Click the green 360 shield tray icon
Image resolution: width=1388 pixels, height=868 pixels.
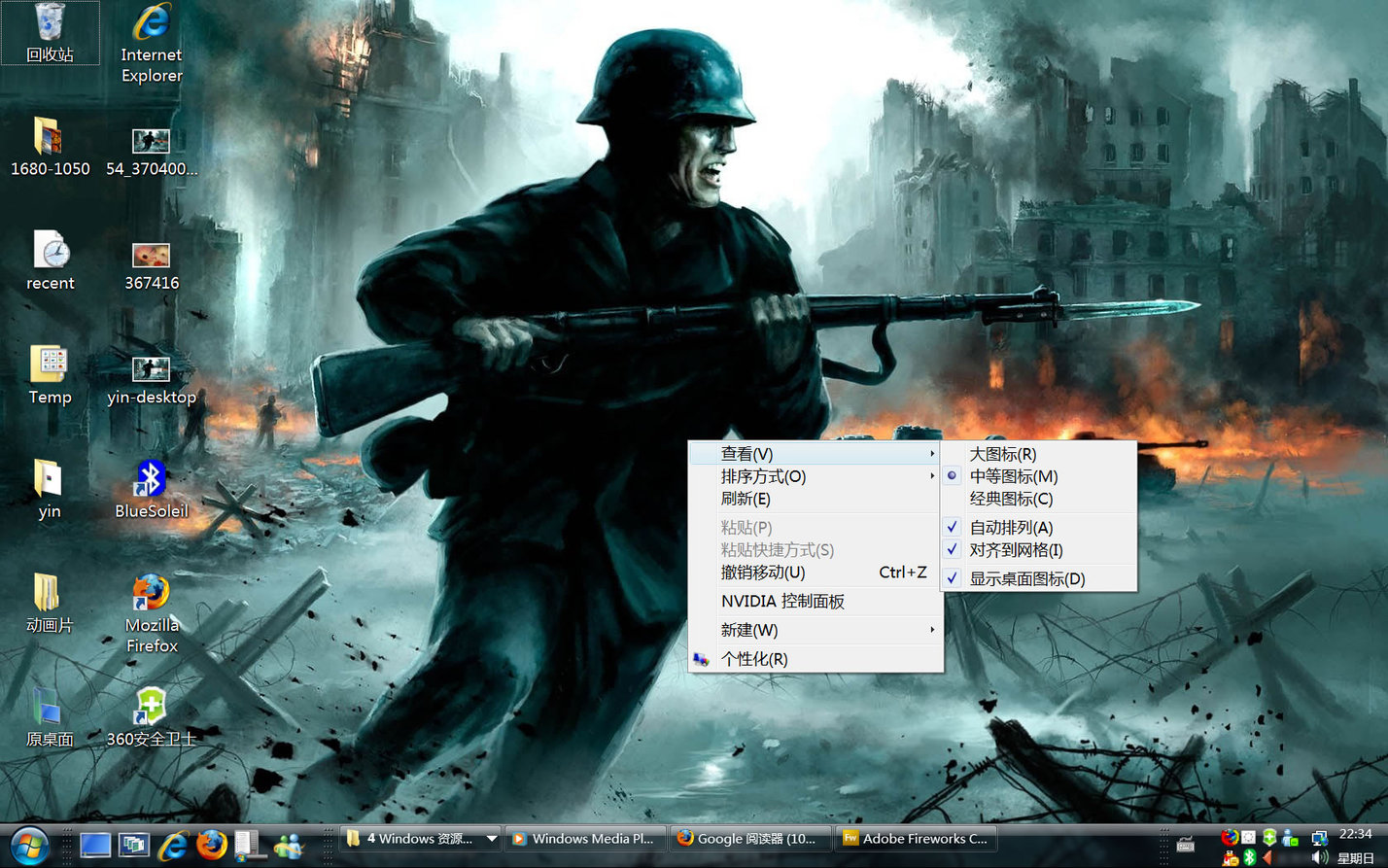[1269, 837]
